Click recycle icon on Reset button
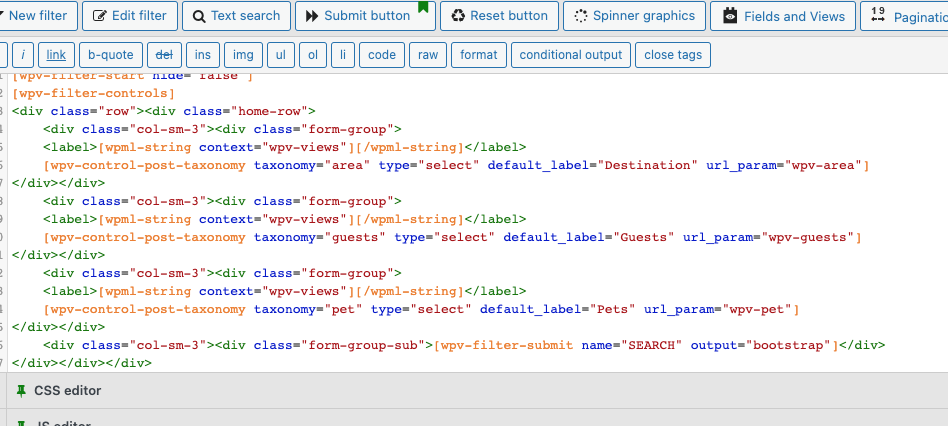The image size is (948, 426). click(x=458, y=16)
